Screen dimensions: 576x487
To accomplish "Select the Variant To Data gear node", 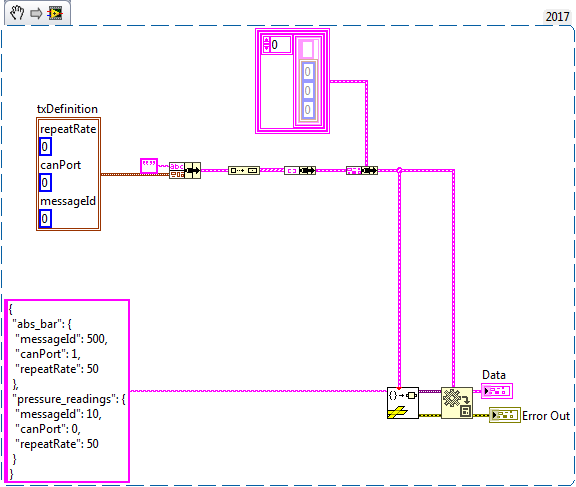I will [x=457, y=403].
